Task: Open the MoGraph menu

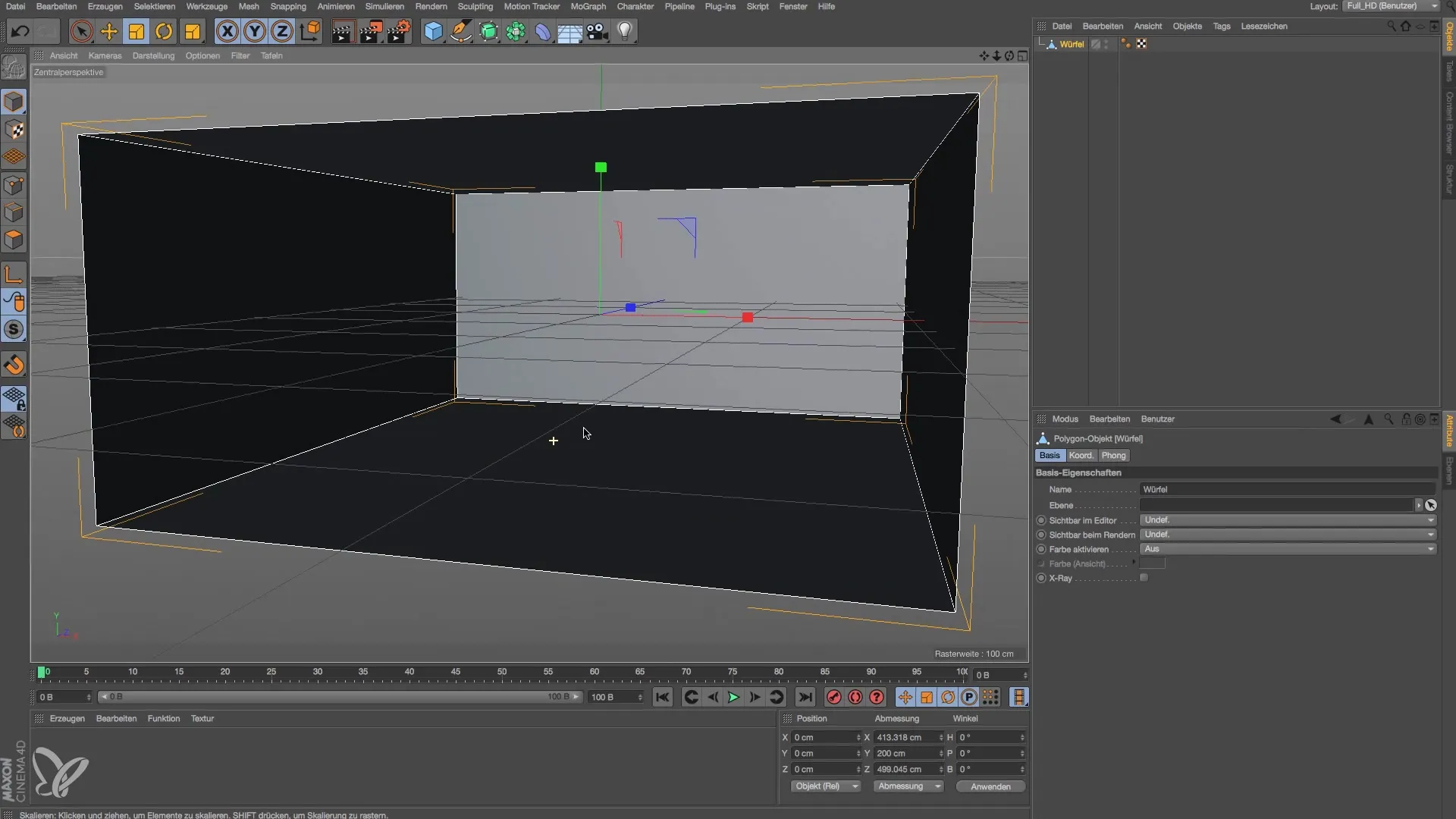Action: [x=588, y=6]
